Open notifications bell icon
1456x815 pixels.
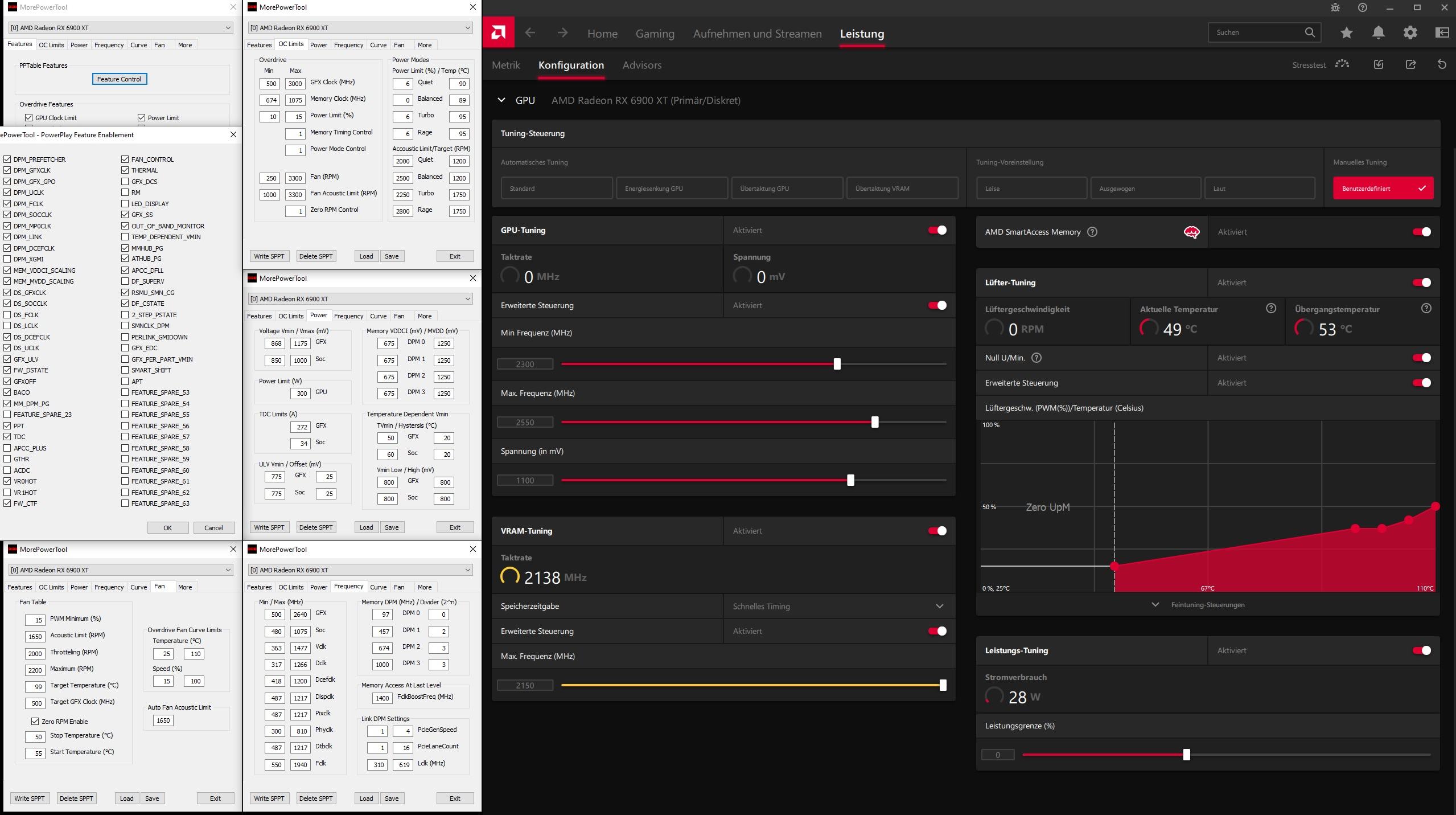coord(1378,32)
